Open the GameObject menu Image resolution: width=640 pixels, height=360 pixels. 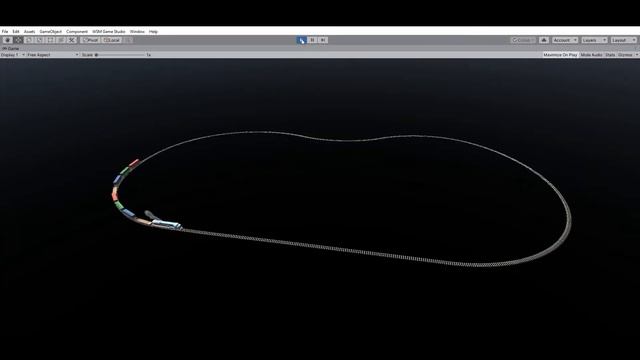[51, 31]
